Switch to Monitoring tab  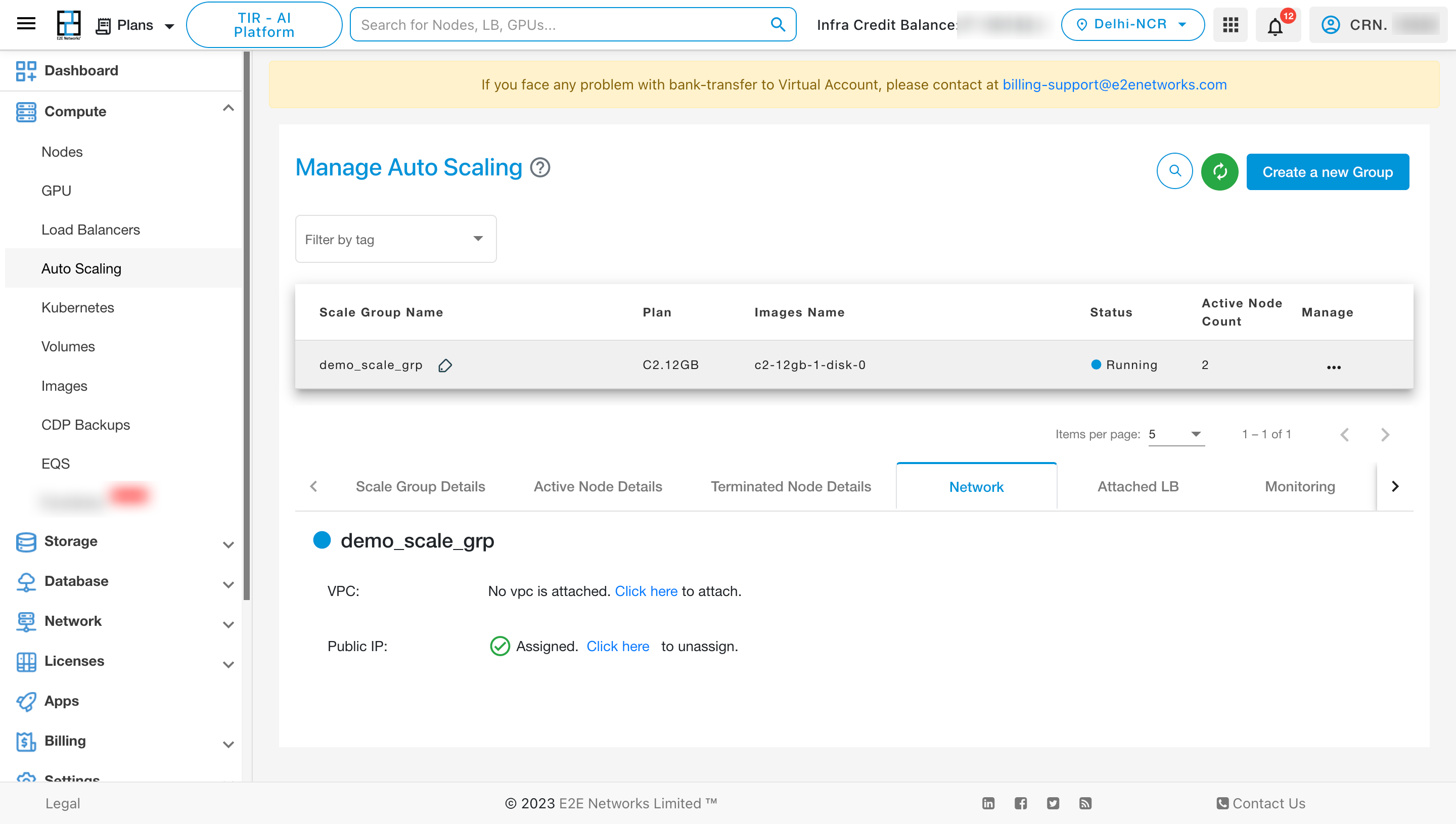[1300, 487]
